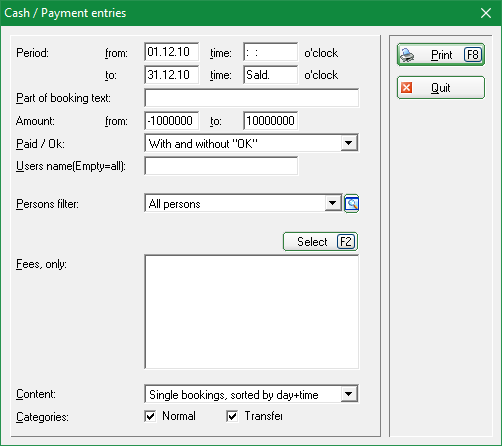Image resolution: width=502 pixels, height=446 pixels.
Task: Click the Select F2 button
Action: point(320,242)
